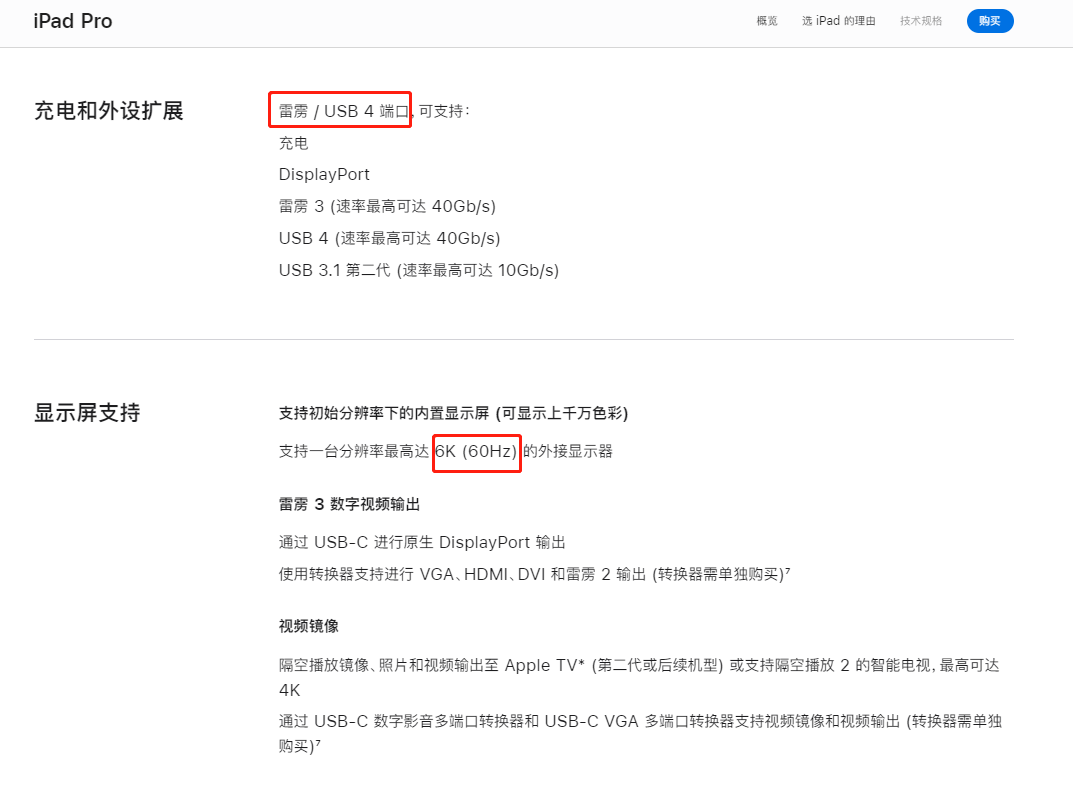This screenshot has height=801, width=1073.
Task: Click the 视频镜像 subheading
Action: point(309,626)
